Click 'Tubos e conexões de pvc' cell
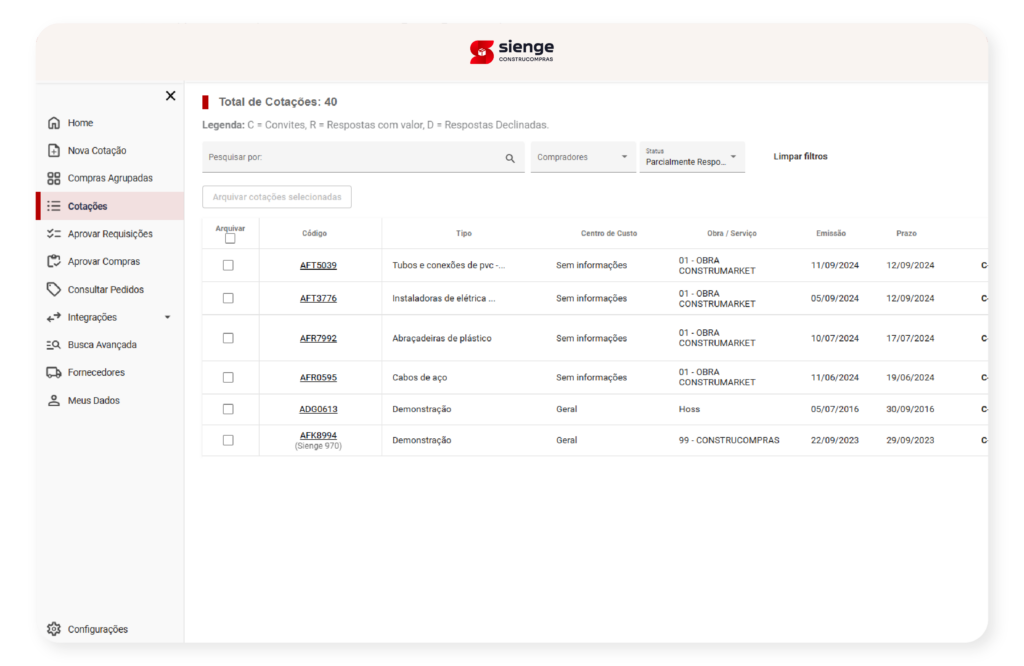1024x666 pixels. click(449, 265)
